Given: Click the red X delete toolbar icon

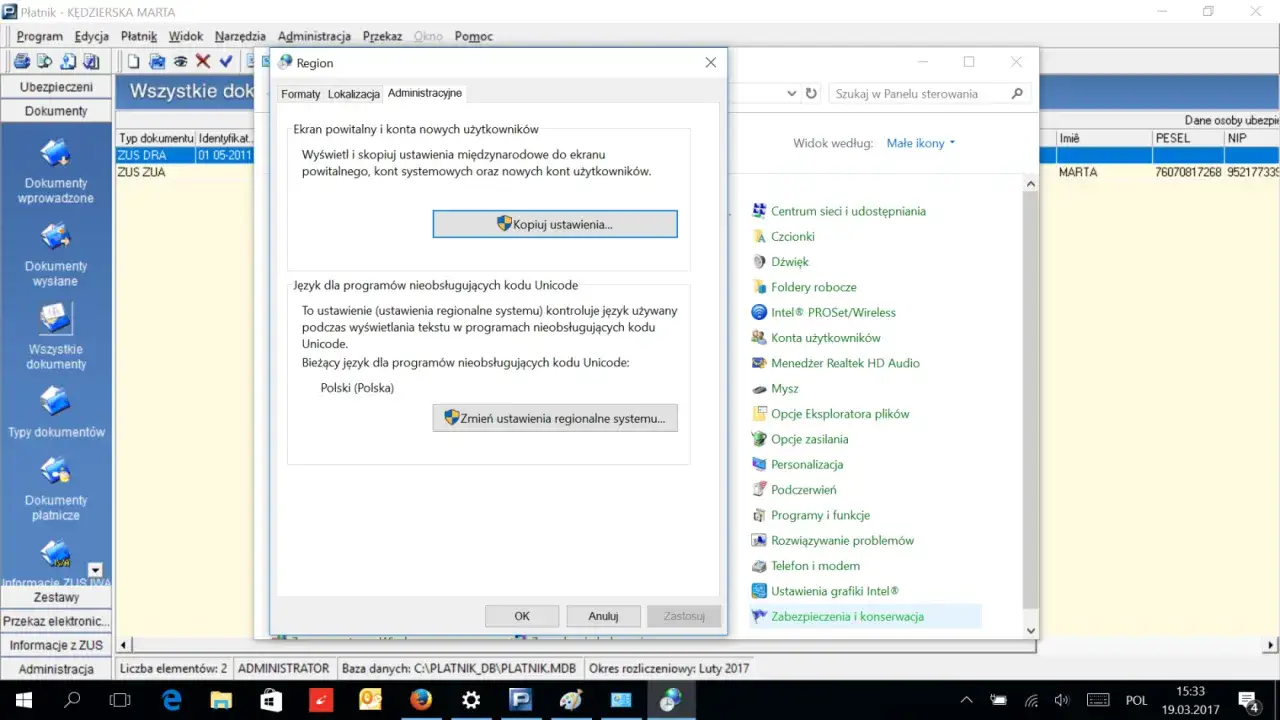Looking at the screenshot, I should pyautogui.click(x=203, y=62).
